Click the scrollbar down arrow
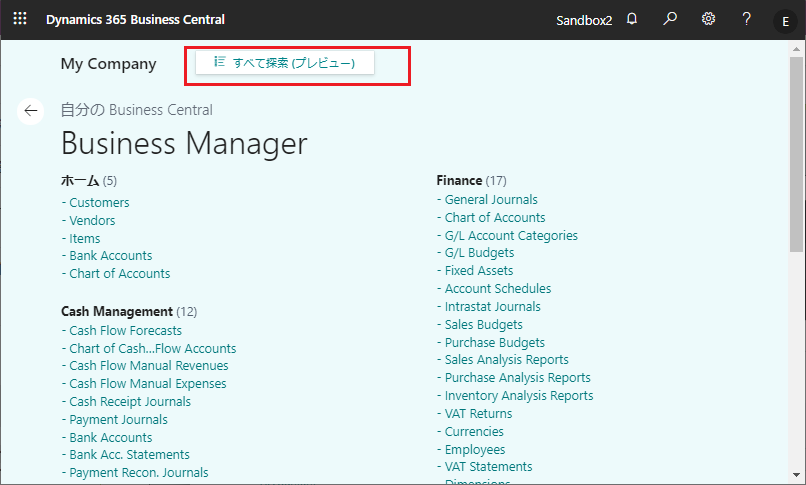 tap(796, 475)
